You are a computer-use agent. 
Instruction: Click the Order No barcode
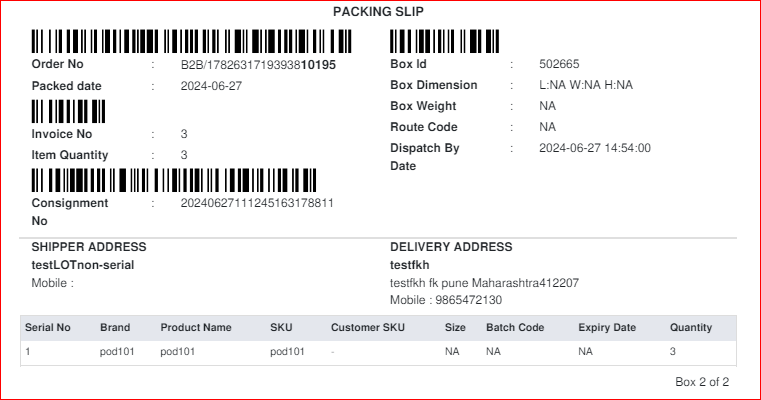click(x=191, y=41)
